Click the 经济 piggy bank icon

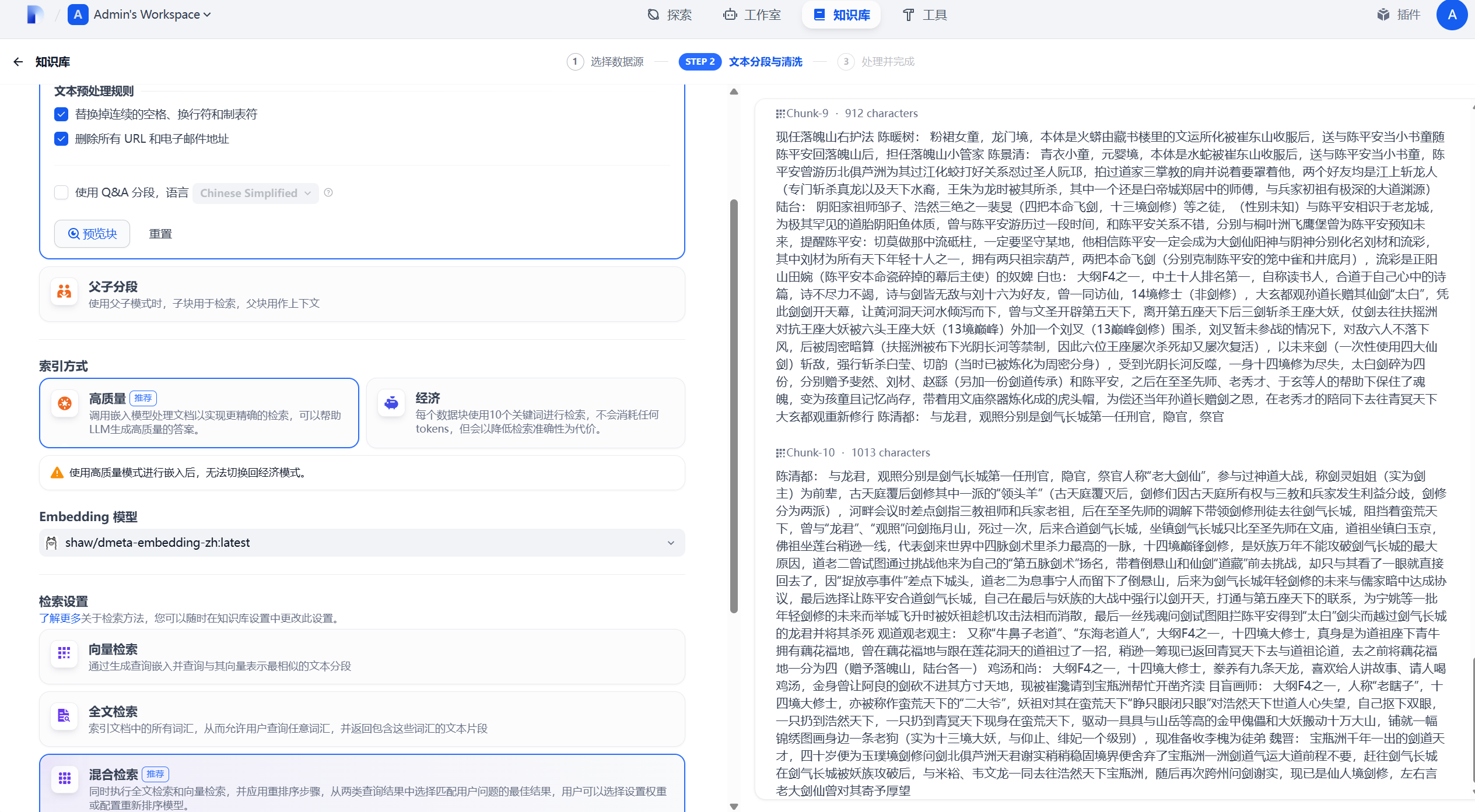391,403
